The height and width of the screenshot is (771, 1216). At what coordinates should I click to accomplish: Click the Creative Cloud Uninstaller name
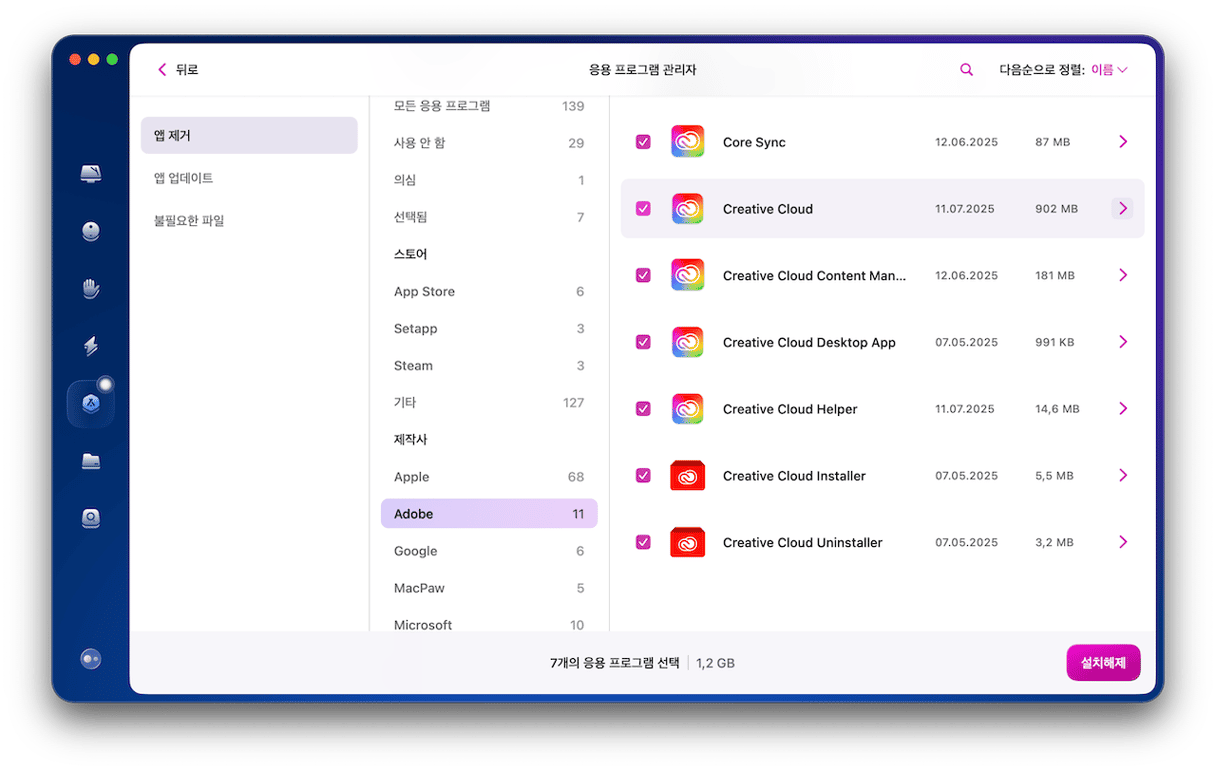coord(803,543)
